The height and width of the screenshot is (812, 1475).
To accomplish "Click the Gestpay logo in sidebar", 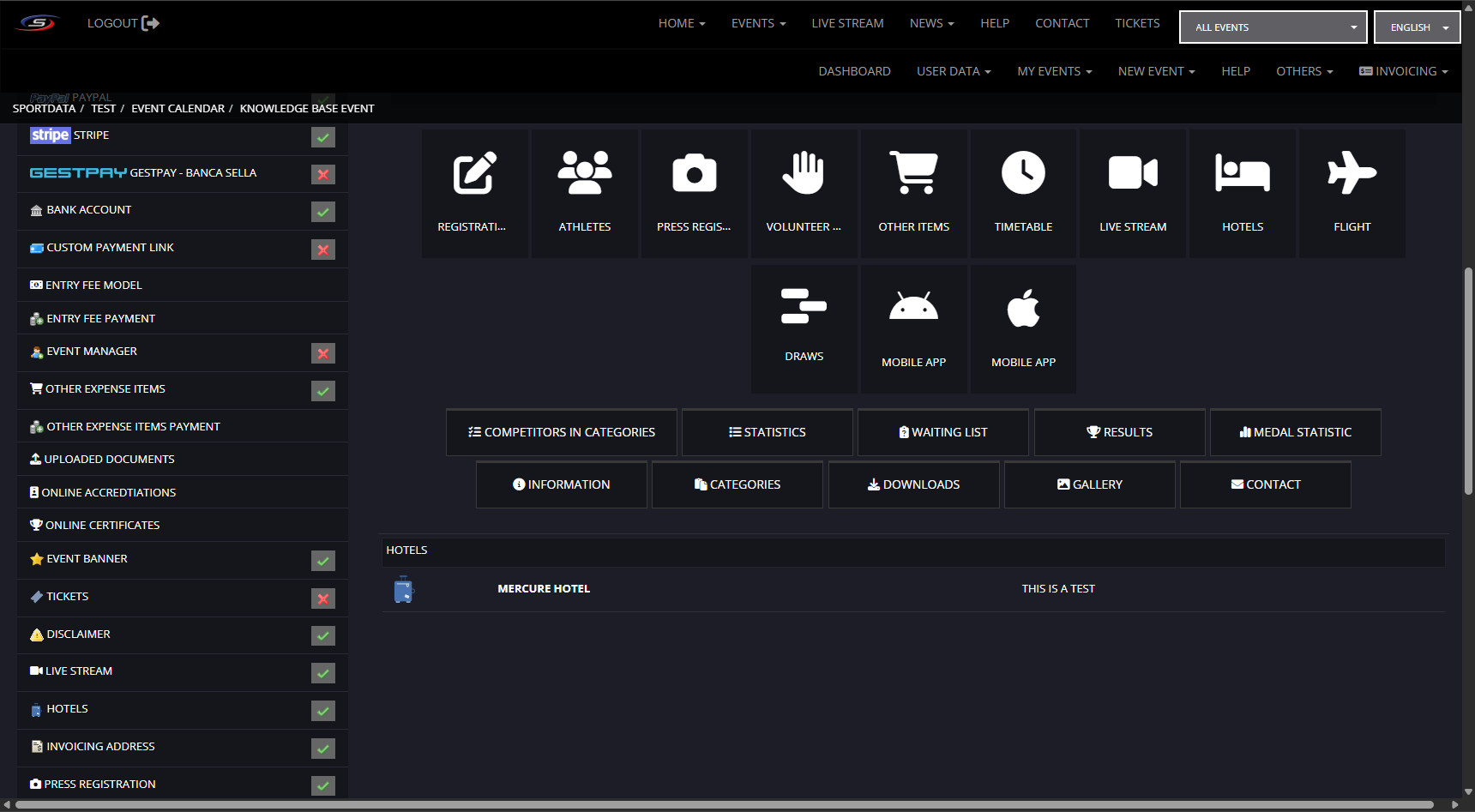I will coord(78,172).
